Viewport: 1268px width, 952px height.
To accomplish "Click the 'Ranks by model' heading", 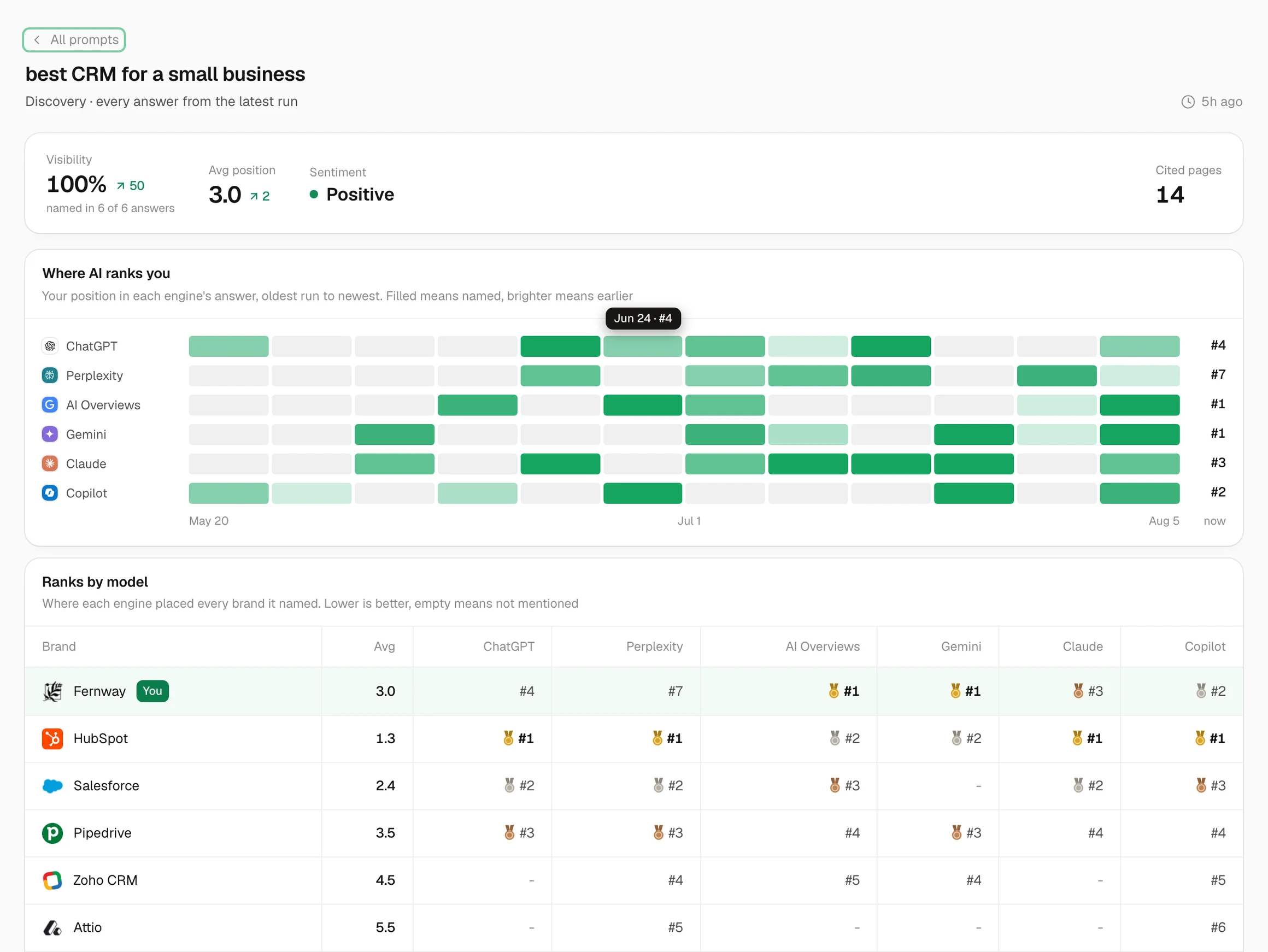I will click(95, 581).
